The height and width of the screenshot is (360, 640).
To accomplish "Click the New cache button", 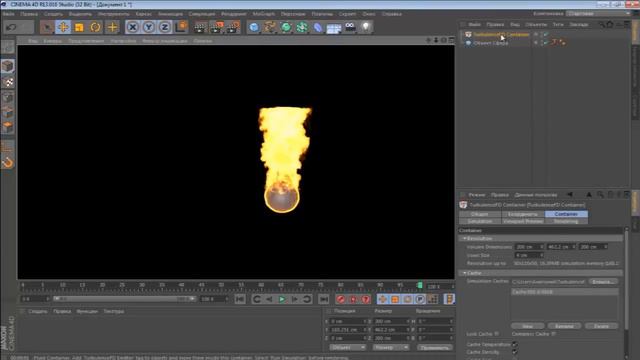I will coord(527,326).
